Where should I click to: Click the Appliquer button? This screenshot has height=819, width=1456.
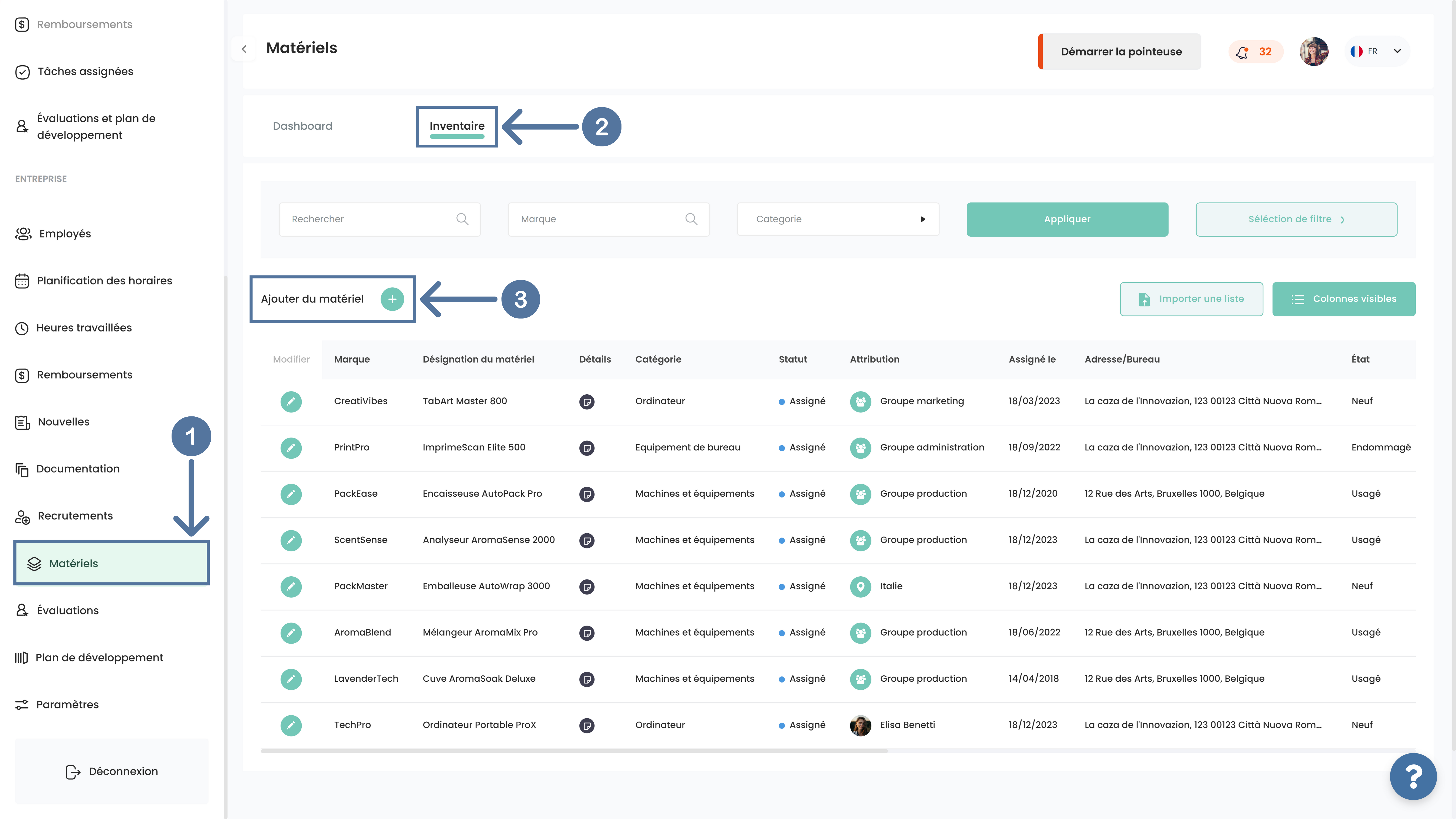click(x=1067, y=219)
